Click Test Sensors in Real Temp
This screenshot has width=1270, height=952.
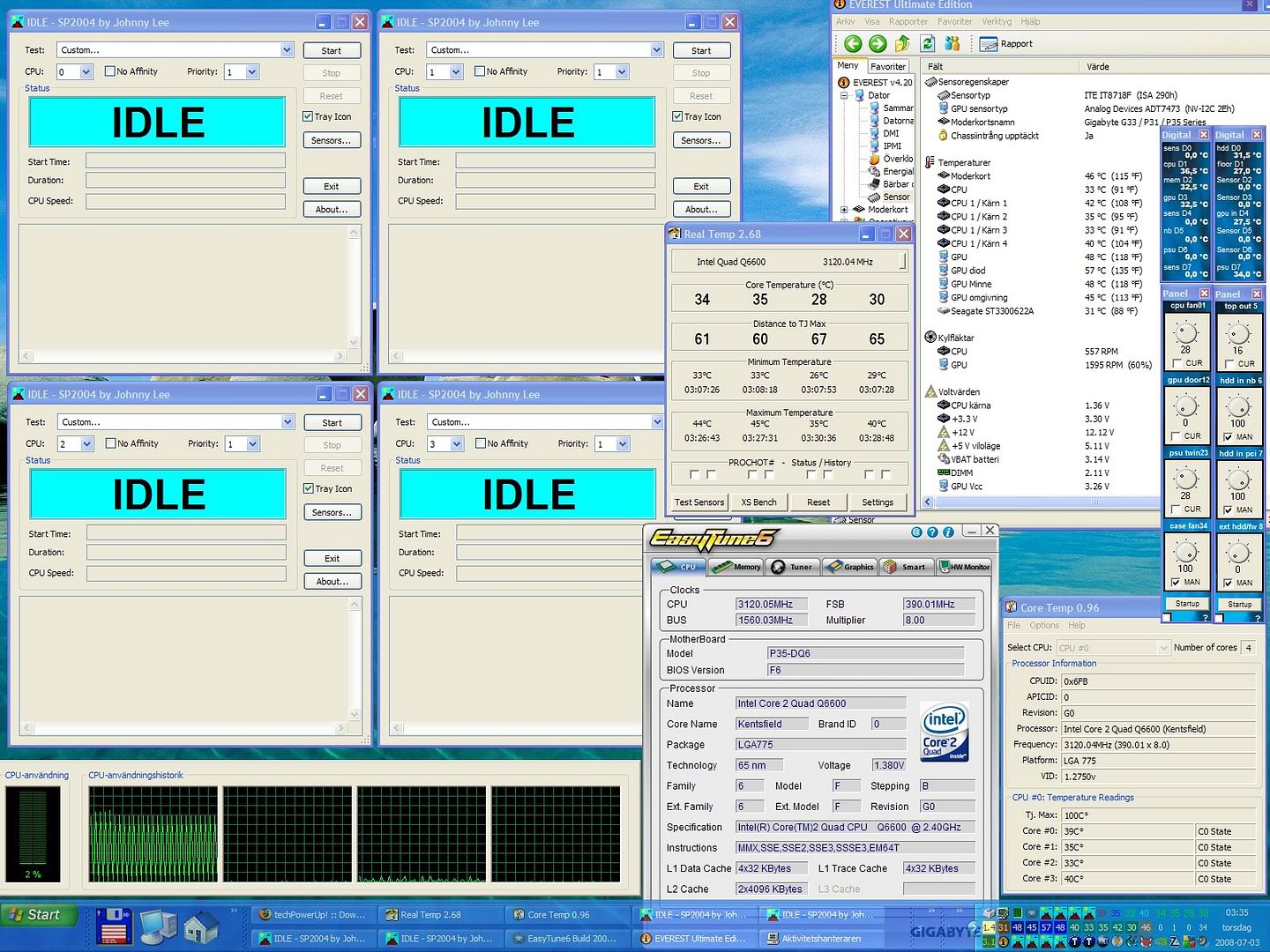(x=699, y=502)
